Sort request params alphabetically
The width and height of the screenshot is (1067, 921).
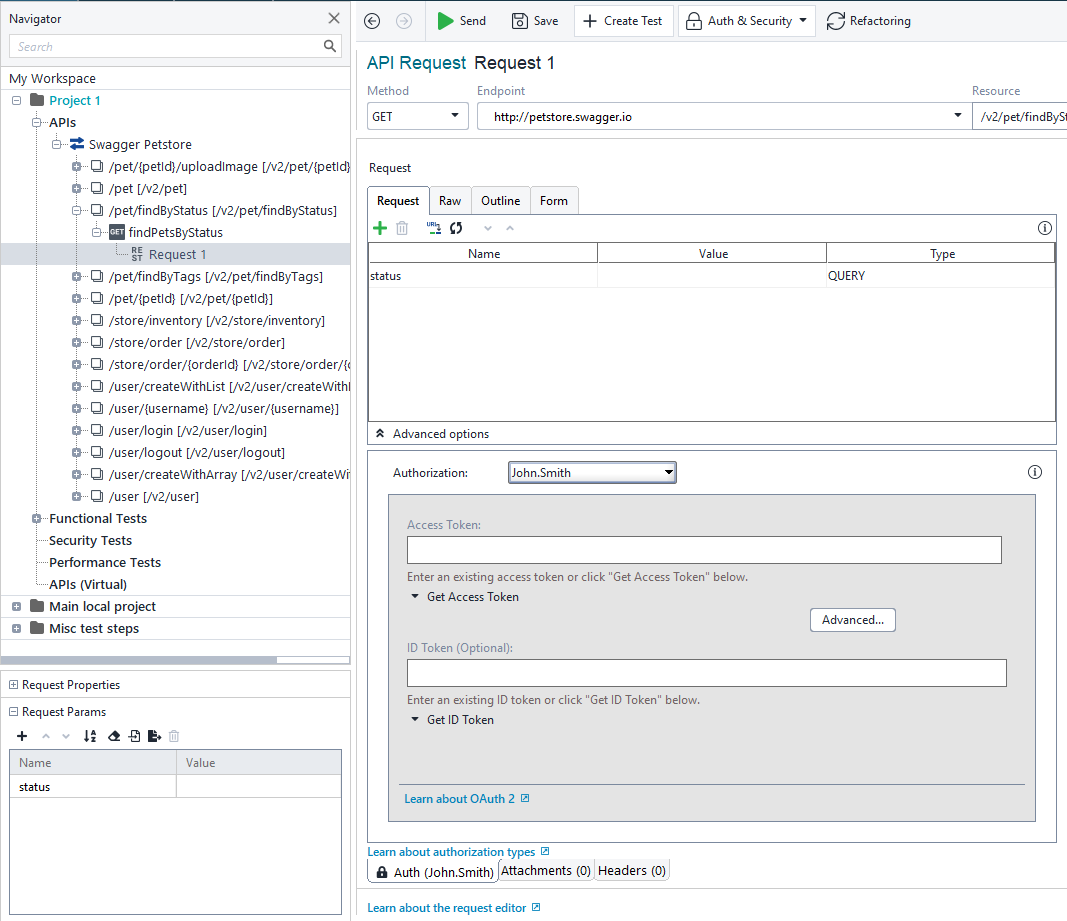point(90,736)
